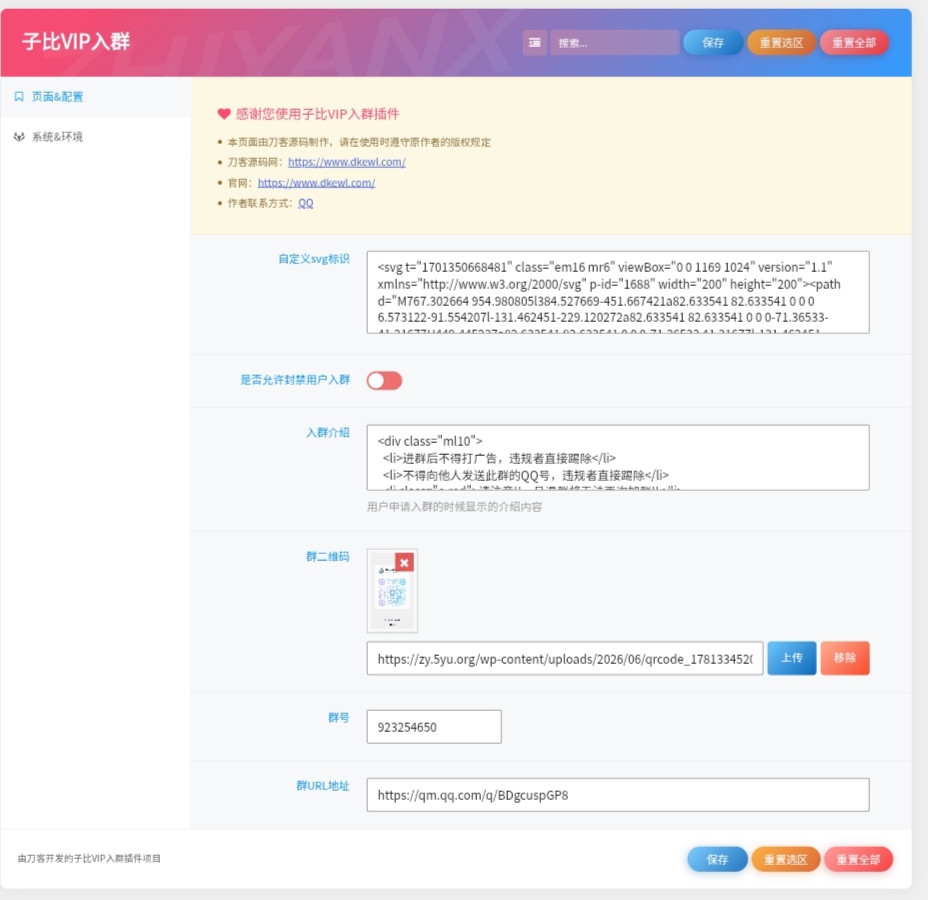Click the 是否允许封禁用户入群 label

pyautogui.click(x=295, y=379)
